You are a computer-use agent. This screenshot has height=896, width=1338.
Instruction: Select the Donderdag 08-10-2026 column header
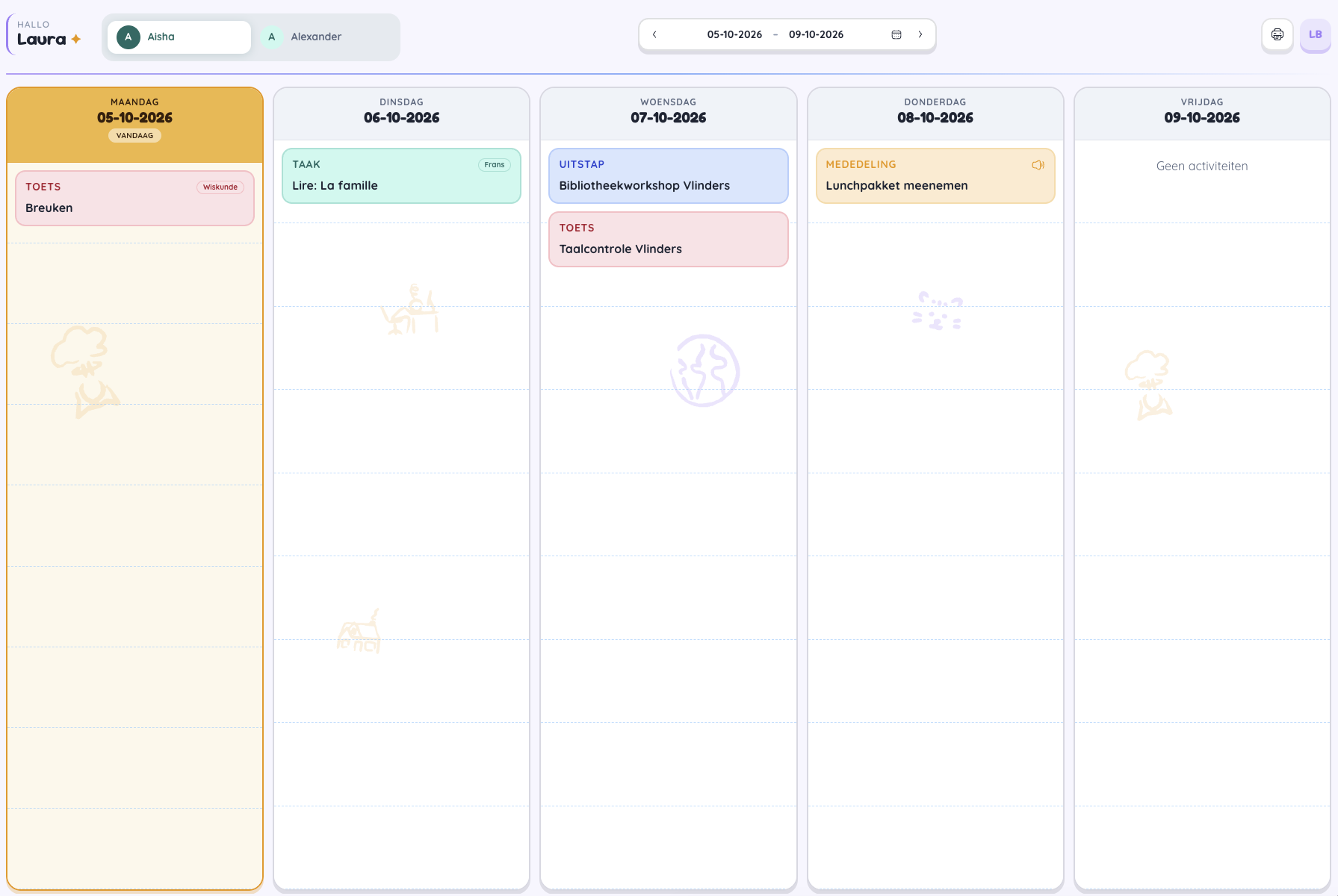pos(935,113)
